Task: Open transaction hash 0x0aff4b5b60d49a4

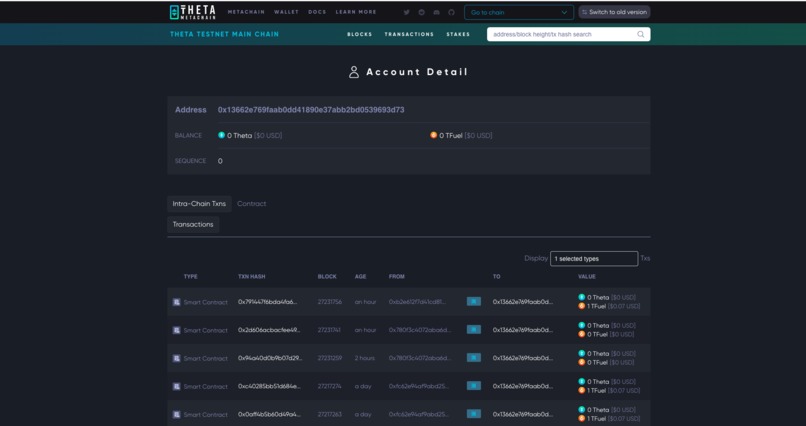Action: (269, 414)
